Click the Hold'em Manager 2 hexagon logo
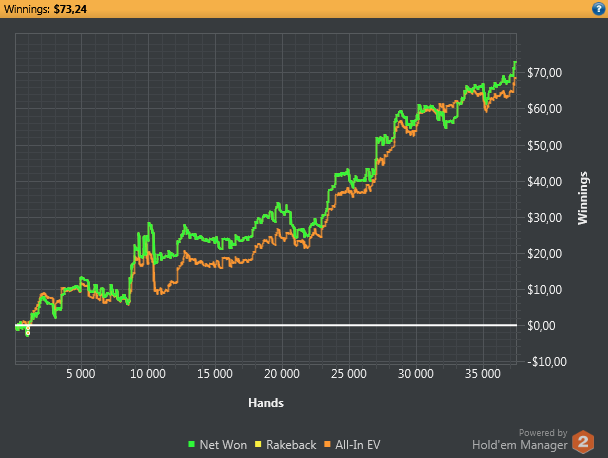 583,442
